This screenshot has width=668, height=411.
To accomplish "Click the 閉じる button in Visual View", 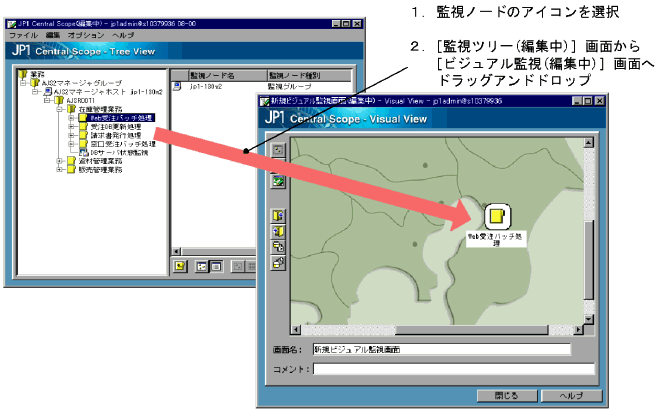I will (507, 395).
